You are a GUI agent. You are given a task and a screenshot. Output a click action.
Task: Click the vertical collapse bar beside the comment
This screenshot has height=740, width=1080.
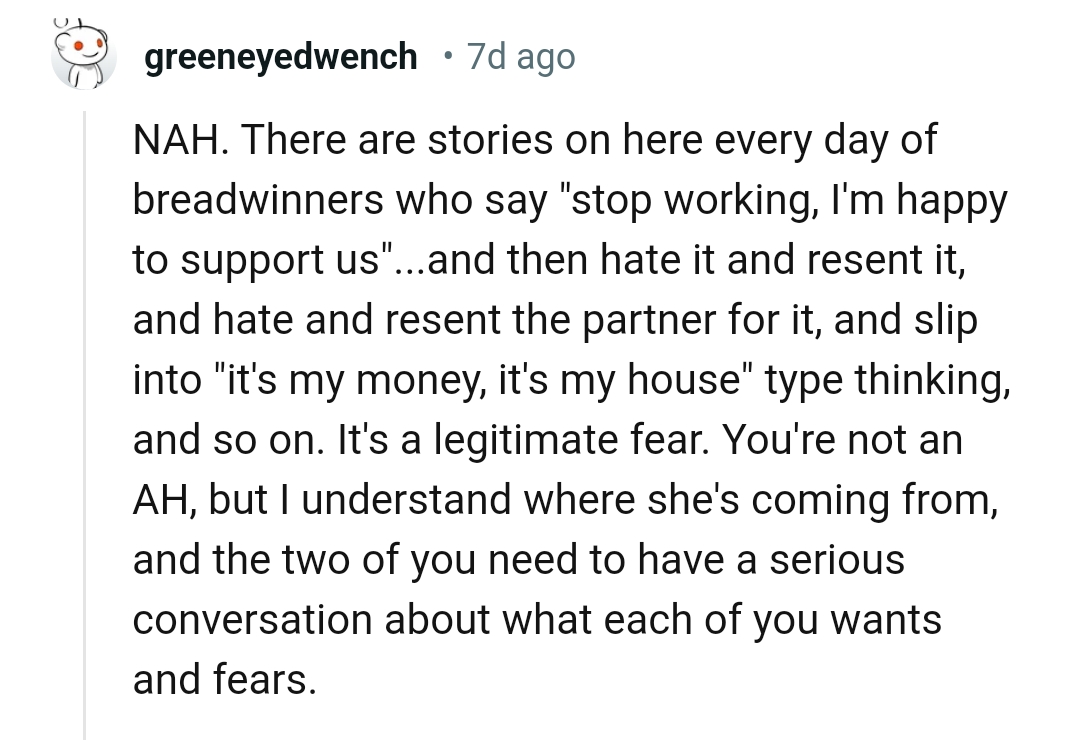tap(84, 400)
